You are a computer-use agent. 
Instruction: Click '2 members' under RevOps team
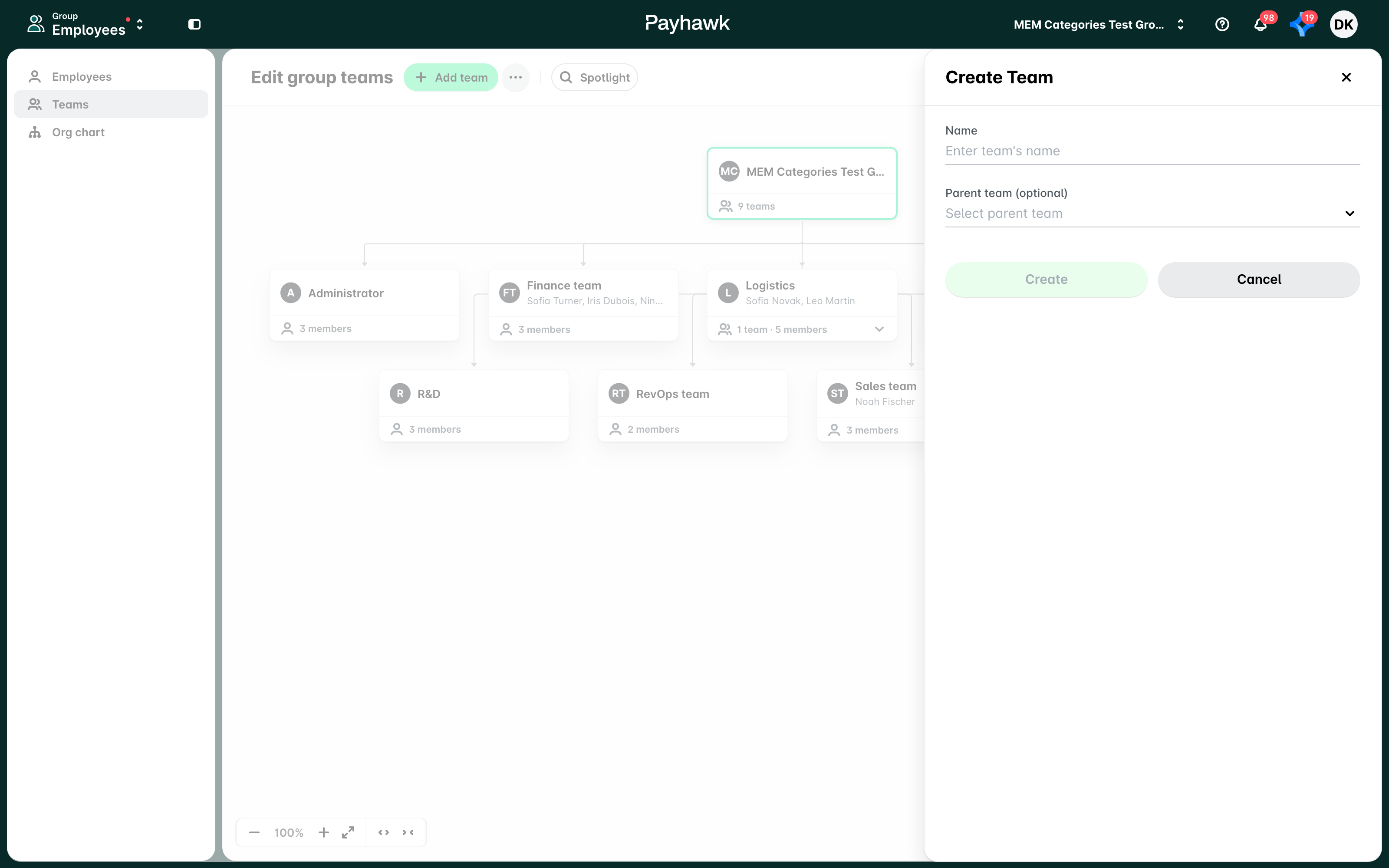point(653,429)
